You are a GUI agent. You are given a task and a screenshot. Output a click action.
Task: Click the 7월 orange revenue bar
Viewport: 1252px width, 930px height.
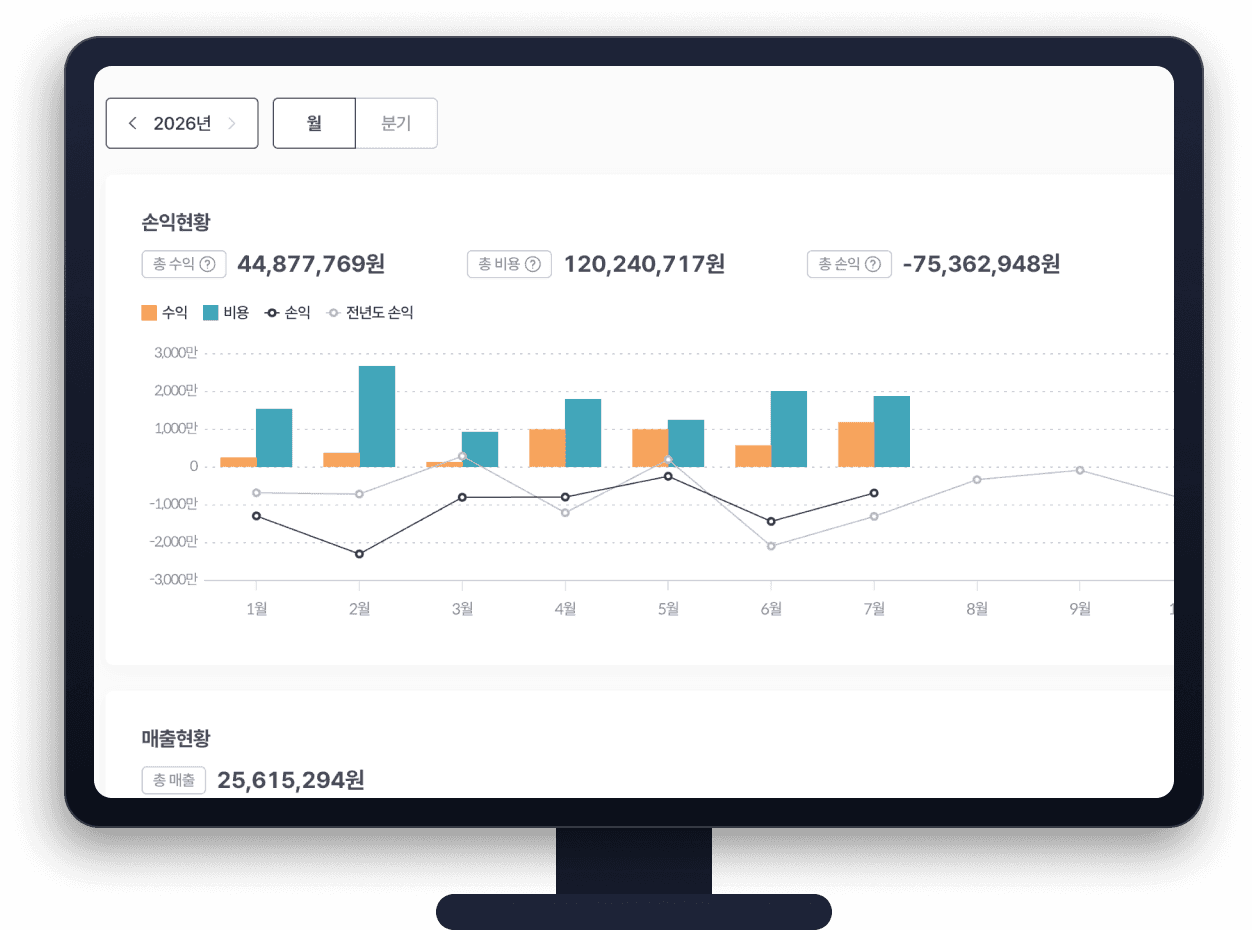[856, 444]
